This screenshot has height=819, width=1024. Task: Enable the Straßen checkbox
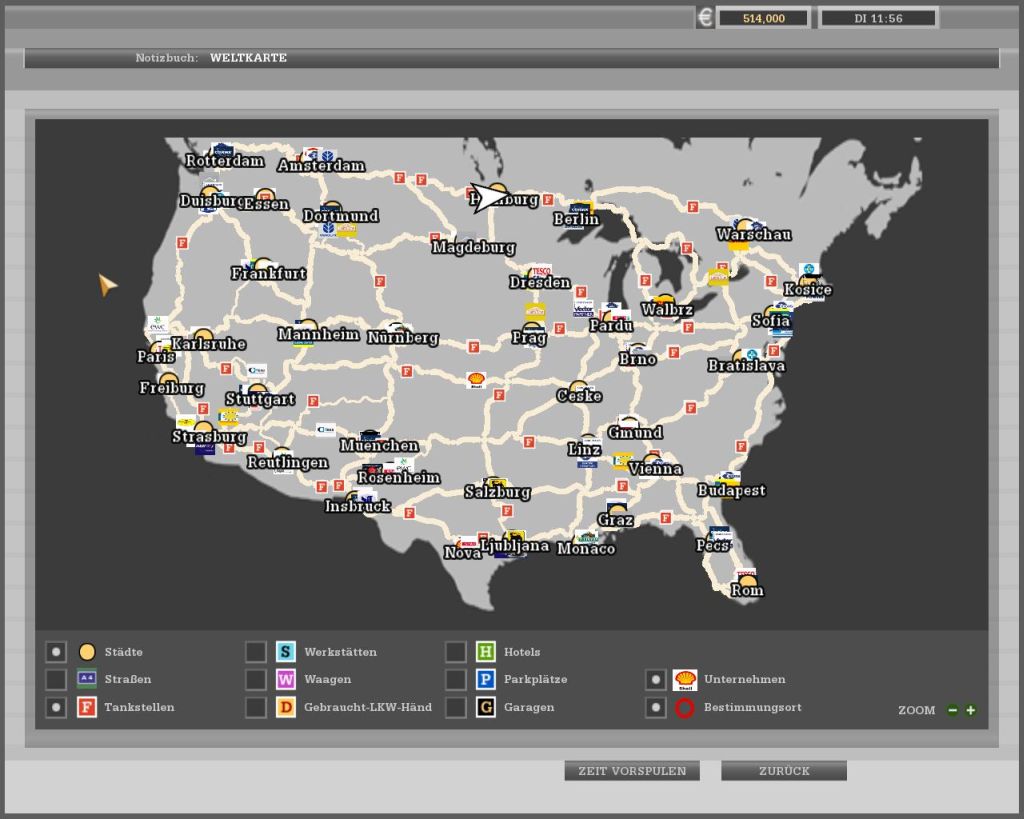click(x=56, y=680)
